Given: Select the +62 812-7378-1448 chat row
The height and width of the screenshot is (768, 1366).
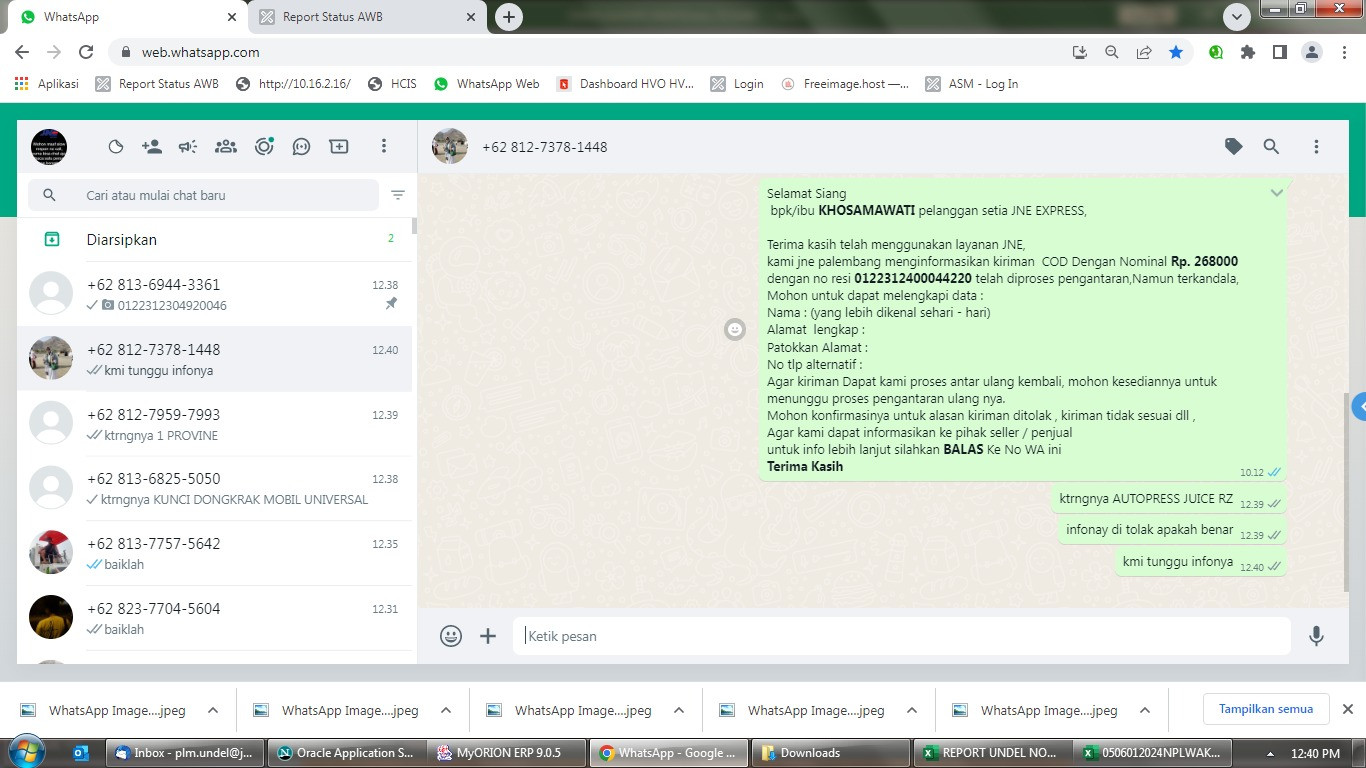Looking at the screenshot, I should tap(215, 359).
